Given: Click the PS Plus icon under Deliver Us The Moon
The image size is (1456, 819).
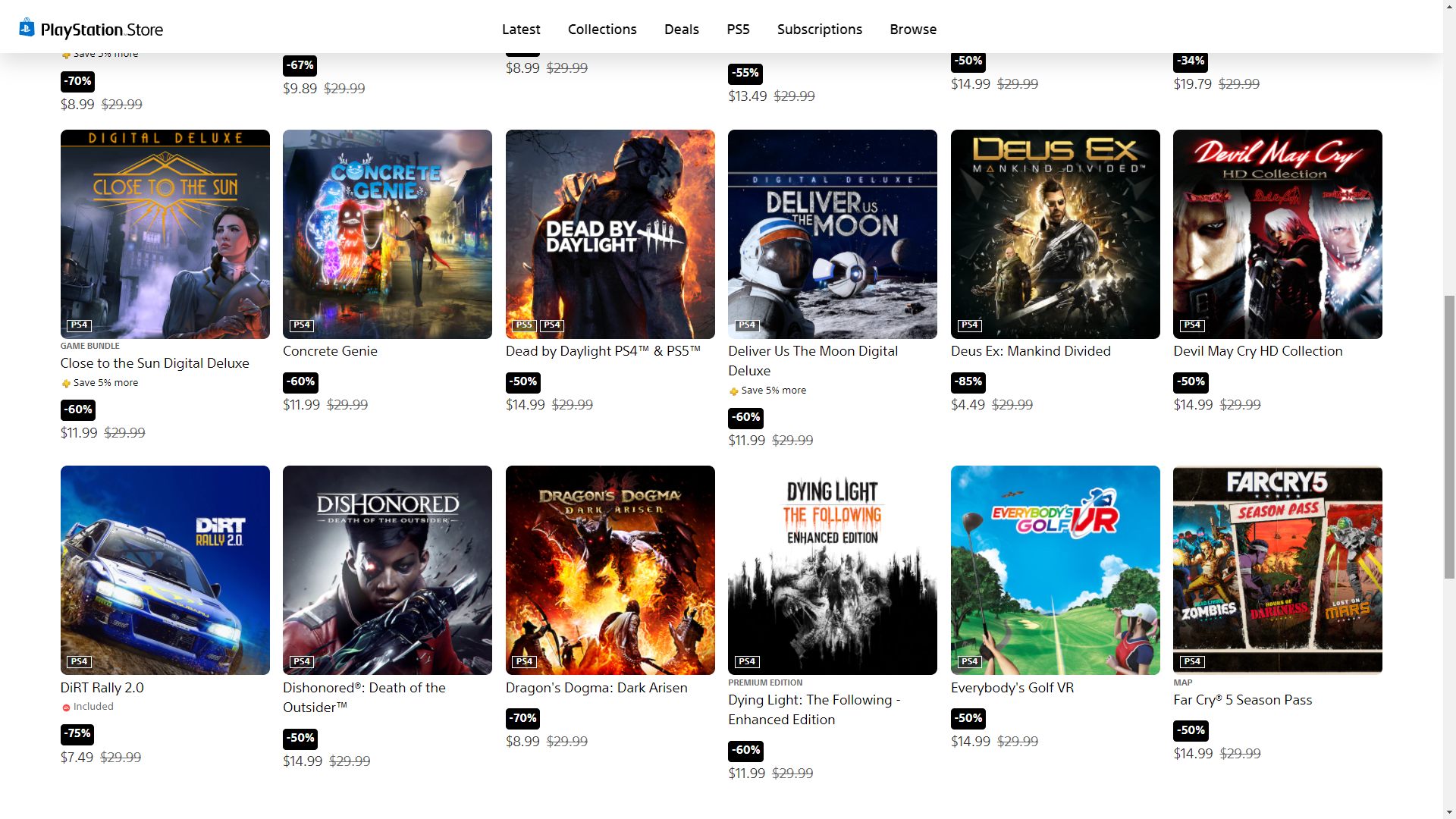Looking at the screenshot, I should [x=733, y=391].
